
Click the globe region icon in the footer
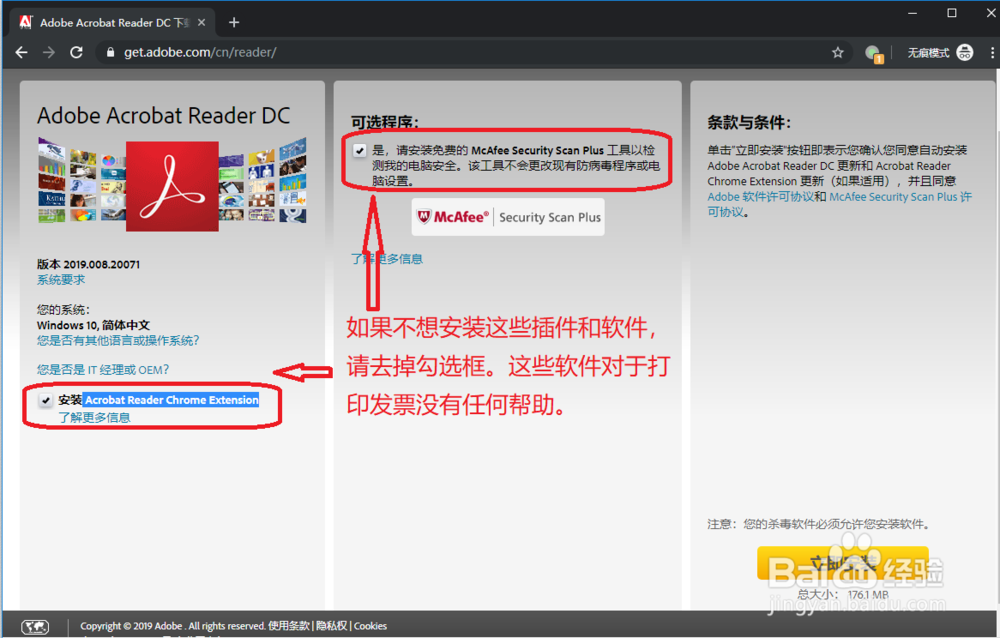pyautogui.click(x=35, y=627)
